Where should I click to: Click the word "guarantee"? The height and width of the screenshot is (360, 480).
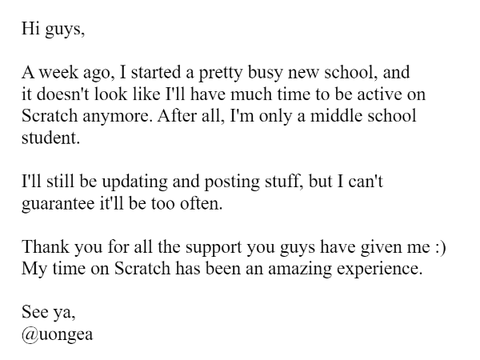58,203
